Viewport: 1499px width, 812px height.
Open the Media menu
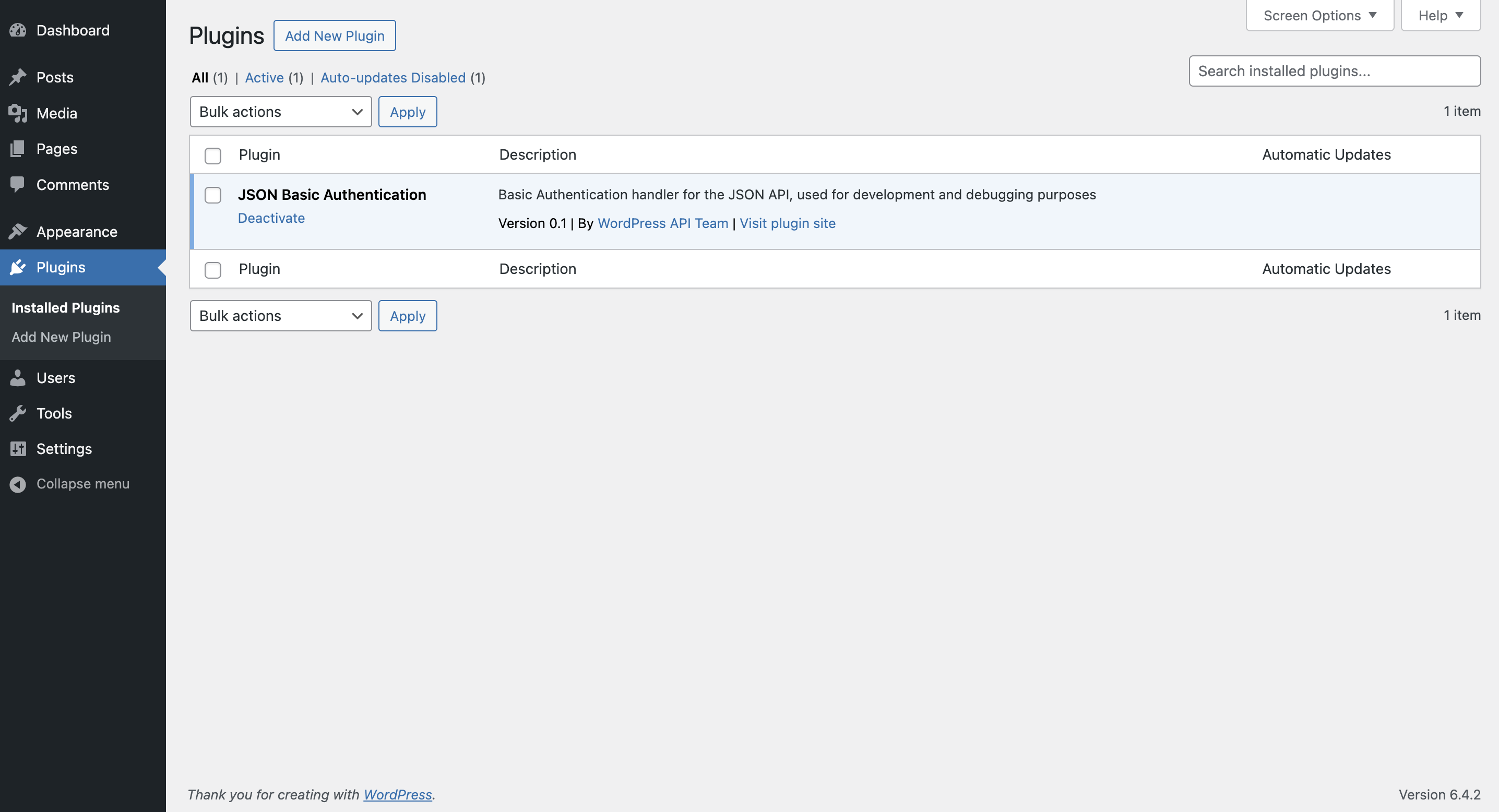pos(82,113)
